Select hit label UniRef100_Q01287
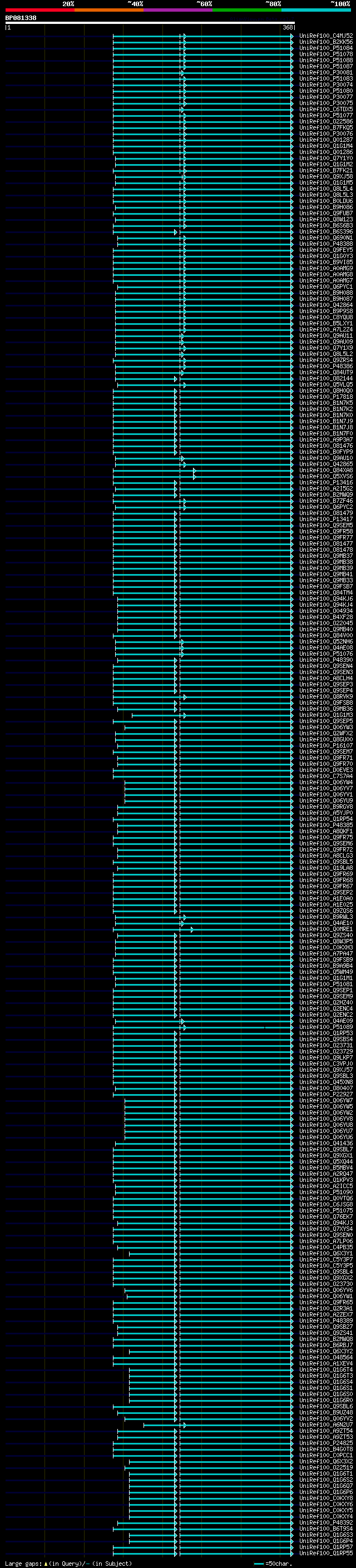The width and height of the screenshot is (356, 1568). tap(326, 140)
